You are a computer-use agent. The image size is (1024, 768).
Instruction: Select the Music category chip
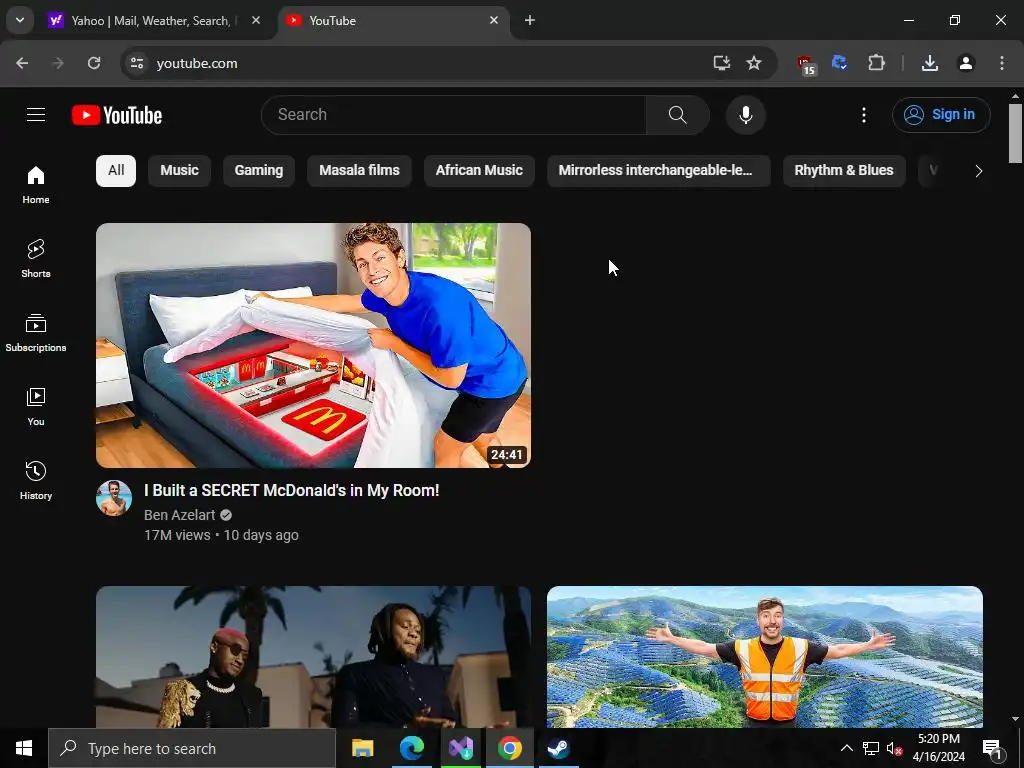pyautogui.click(x=180, y=171)
